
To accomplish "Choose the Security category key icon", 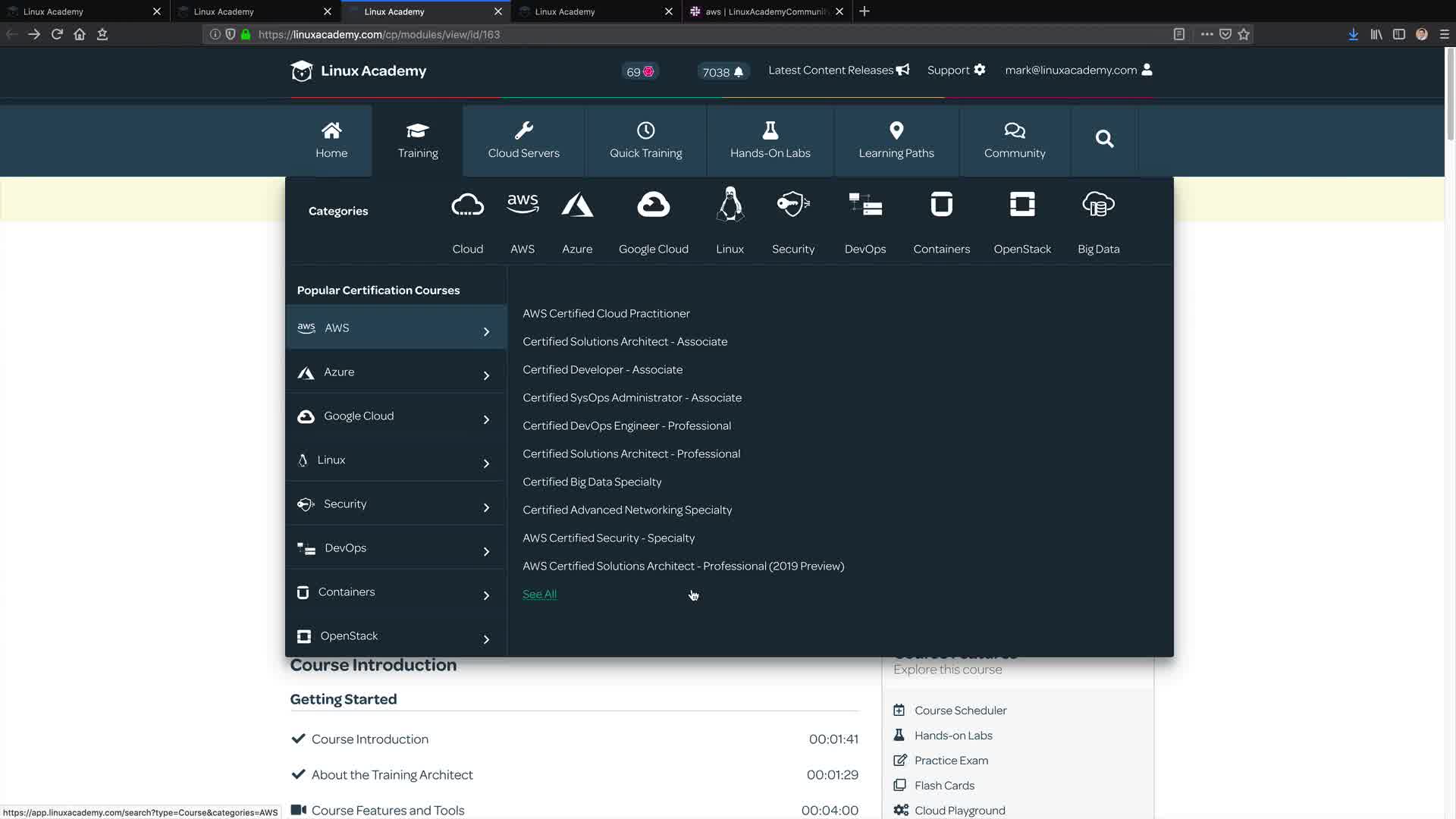I will pos(793,205).
